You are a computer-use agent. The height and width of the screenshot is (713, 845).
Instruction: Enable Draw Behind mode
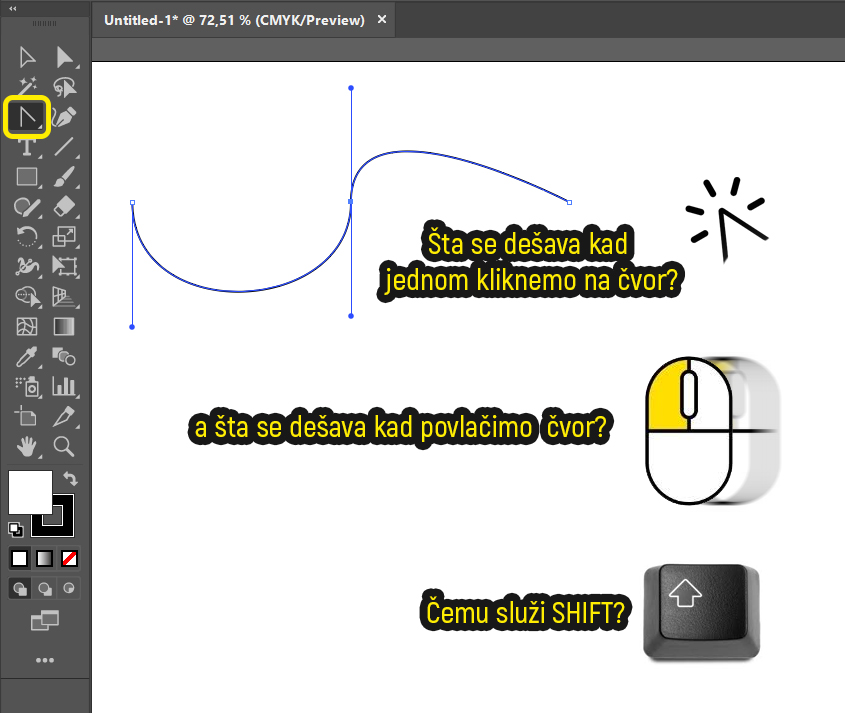pos(45,589)
